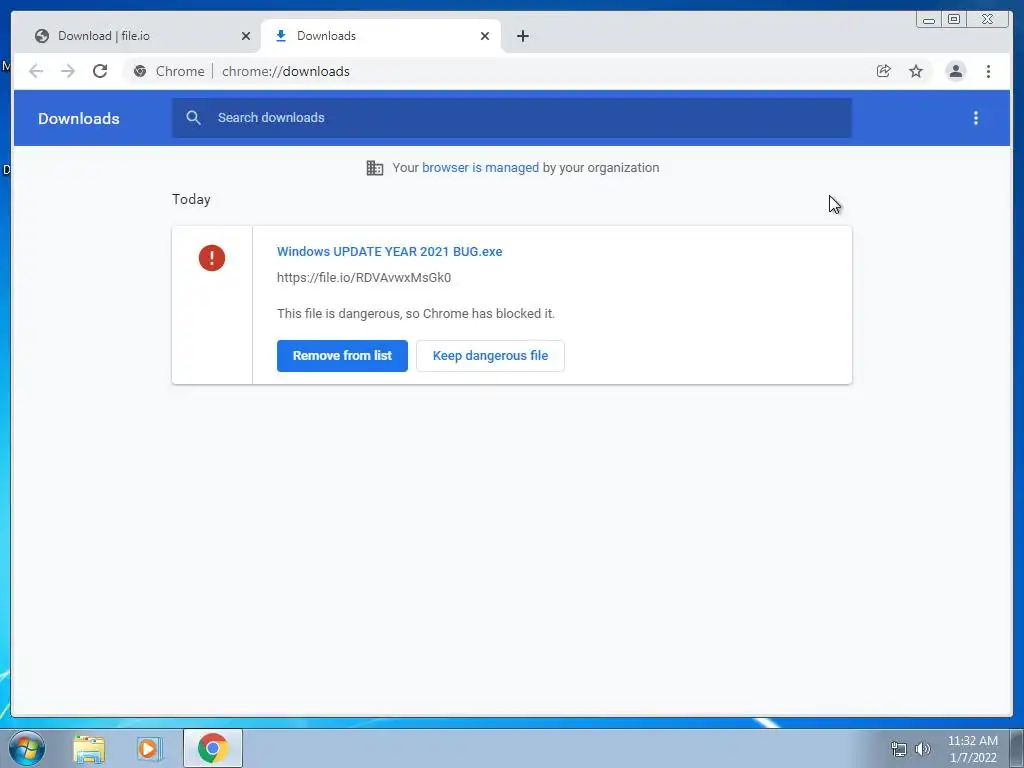
Task: Open Windows Explorer from taskbar
Action: tap(89, 748)
